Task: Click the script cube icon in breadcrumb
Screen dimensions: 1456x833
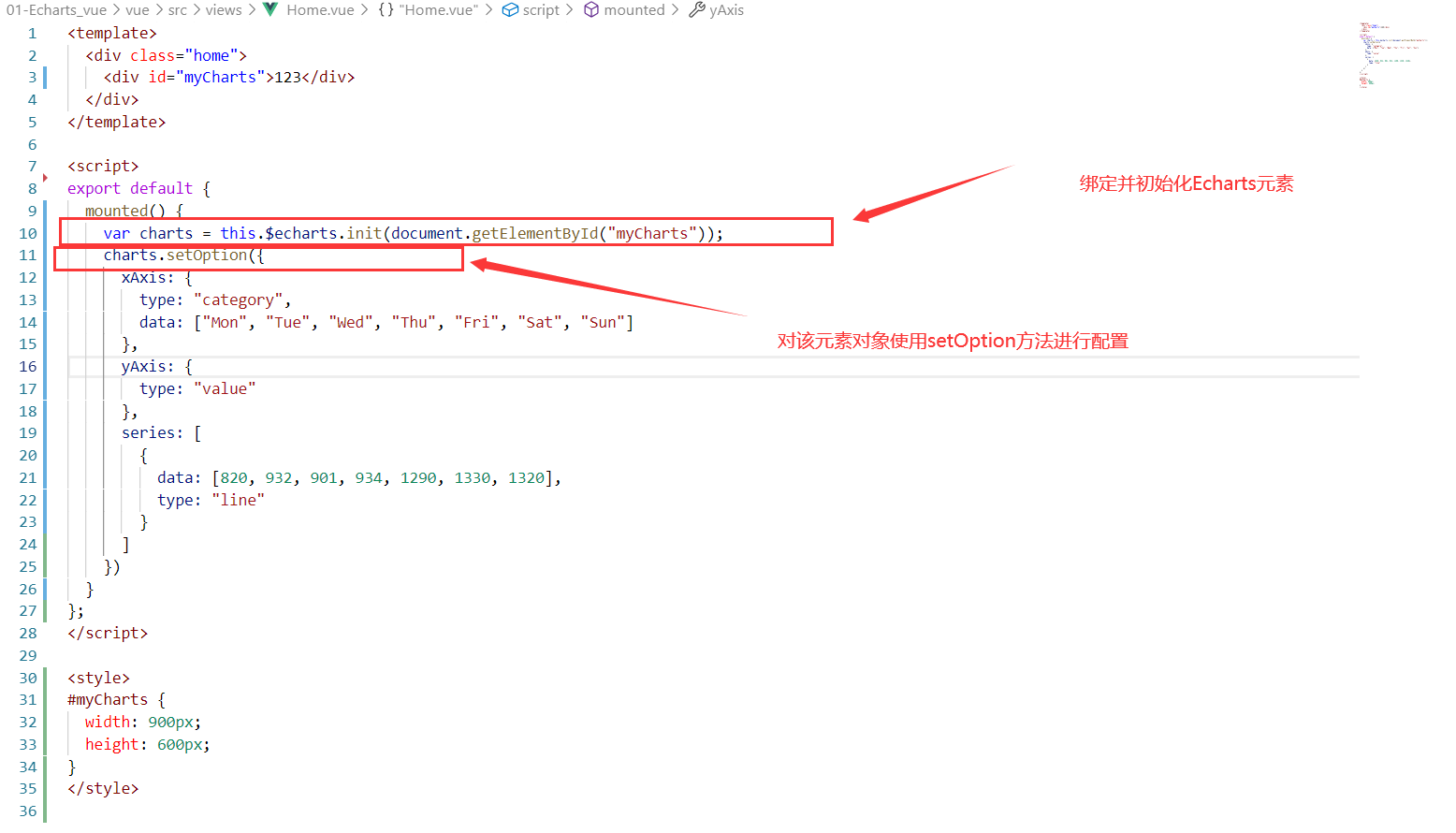Action: (x=510, y=9)
